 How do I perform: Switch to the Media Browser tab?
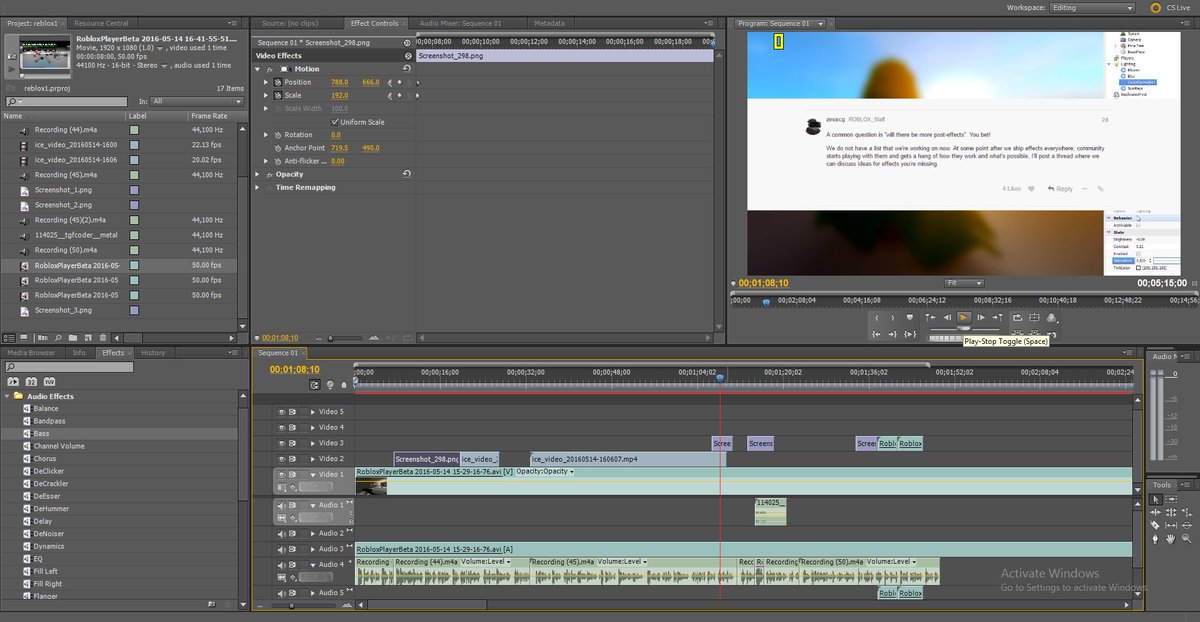tap(31, 353)
